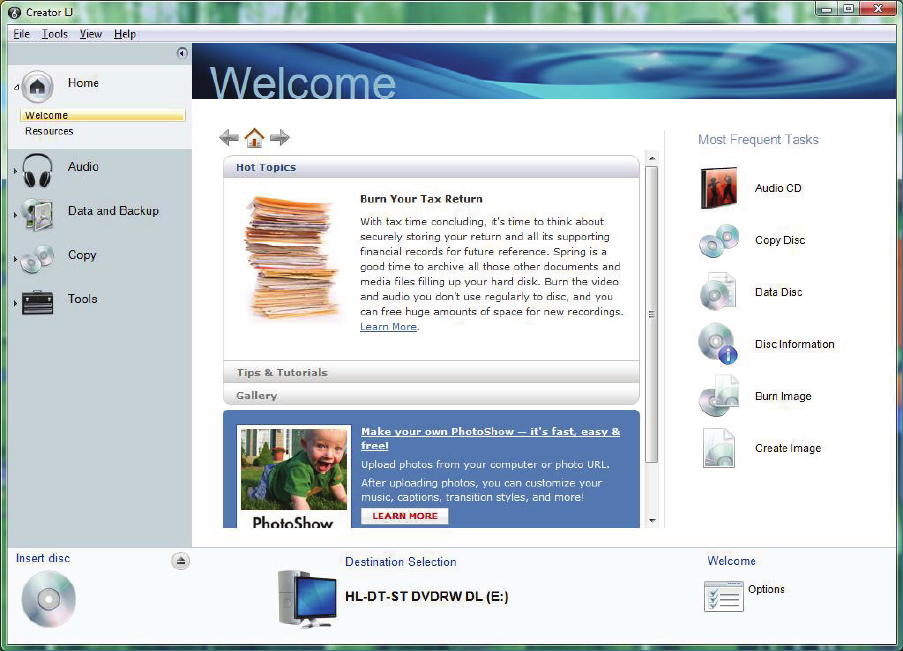
Task: Open the Help menu
Action: (x=124, y=34)
